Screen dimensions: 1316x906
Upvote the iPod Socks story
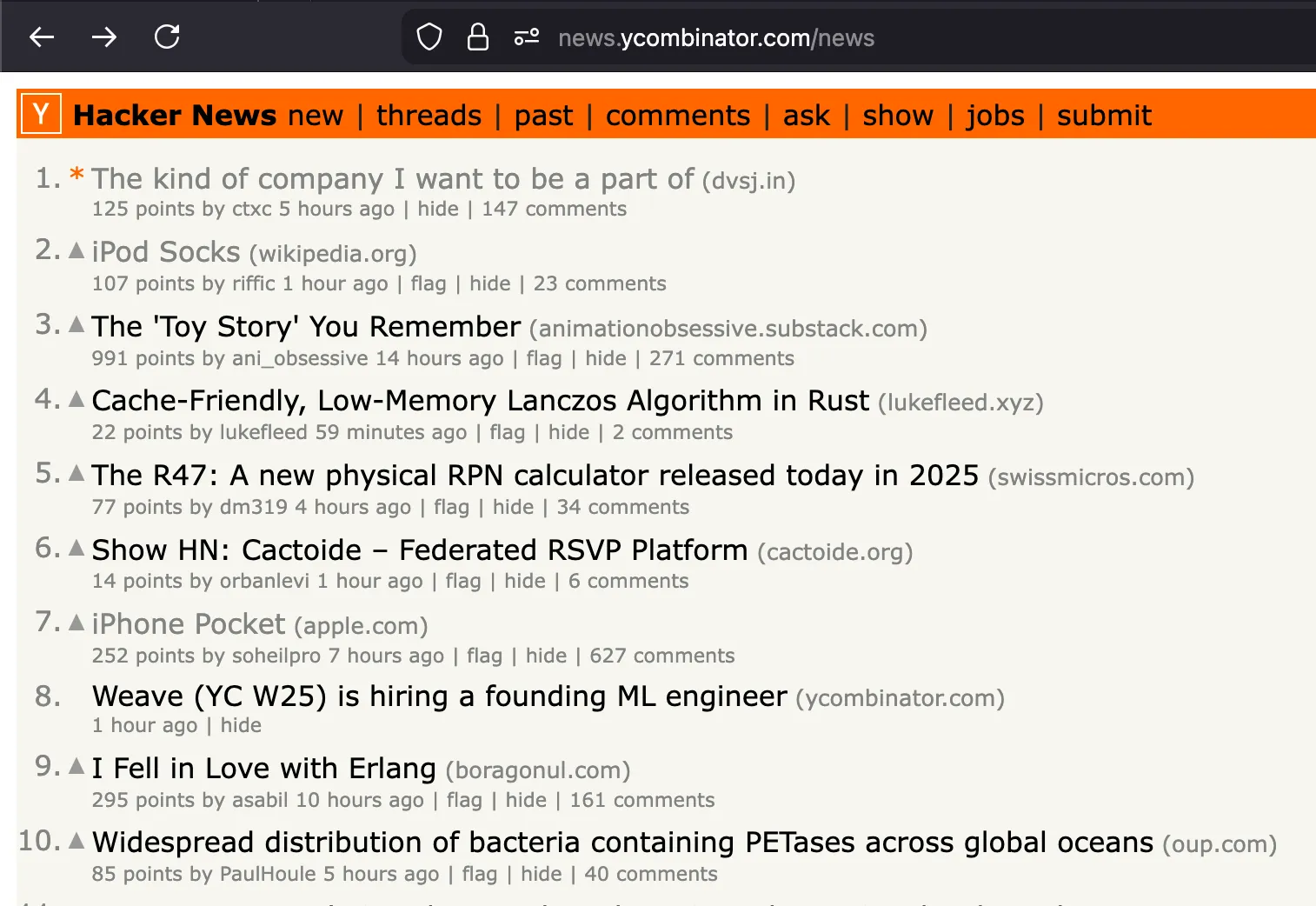click(x=76, y=250)
